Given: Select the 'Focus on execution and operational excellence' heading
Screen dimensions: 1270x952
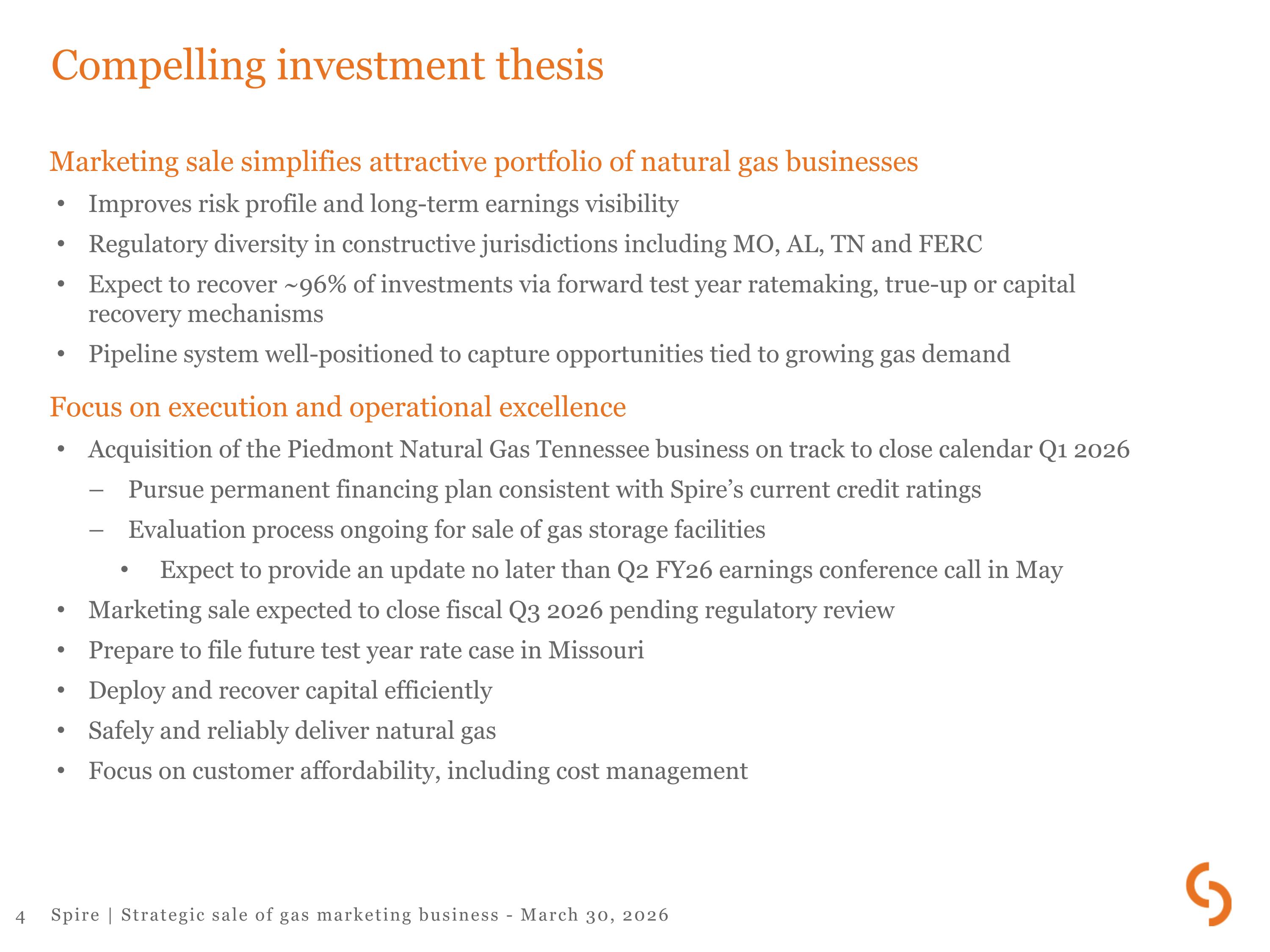Looking at the screenshot, I should point(337,407).
